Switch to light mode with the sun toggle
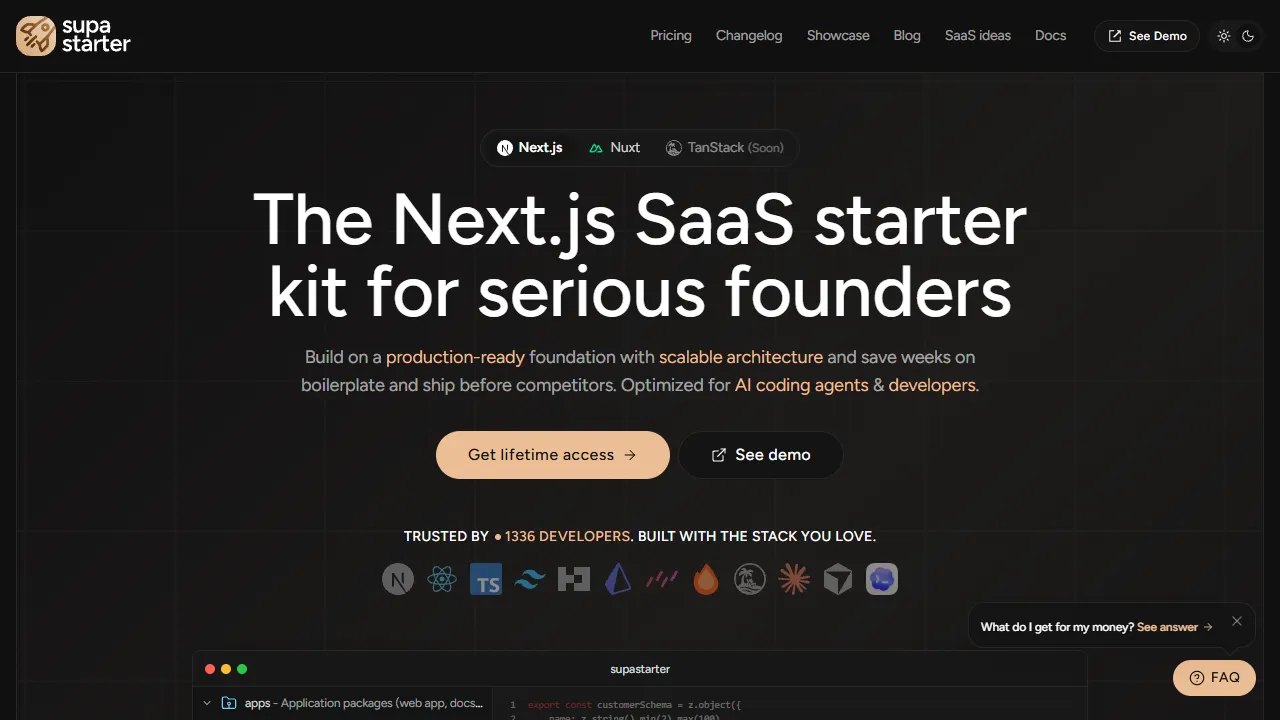Screen dimensions: 1280x720 1223,35
